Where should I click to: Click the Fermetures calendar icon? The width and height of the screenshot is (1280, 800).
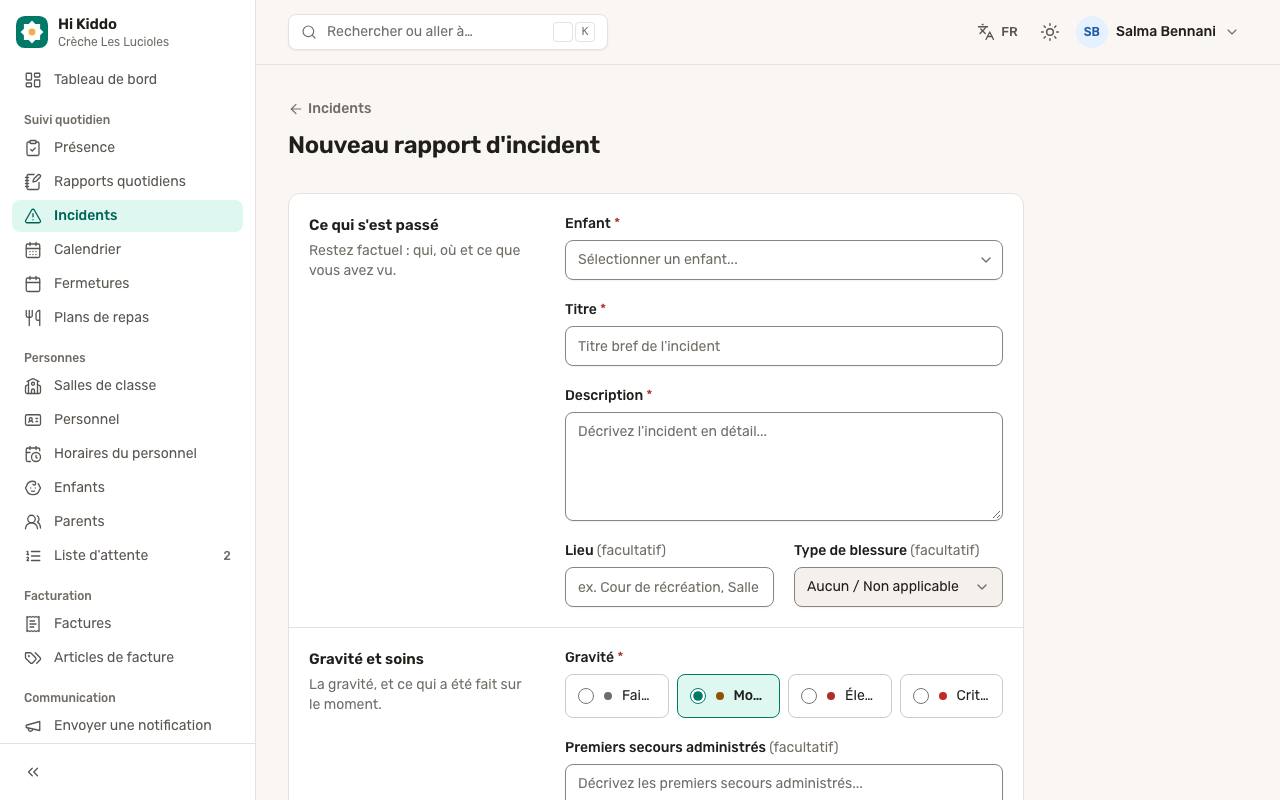coord(33,284)
